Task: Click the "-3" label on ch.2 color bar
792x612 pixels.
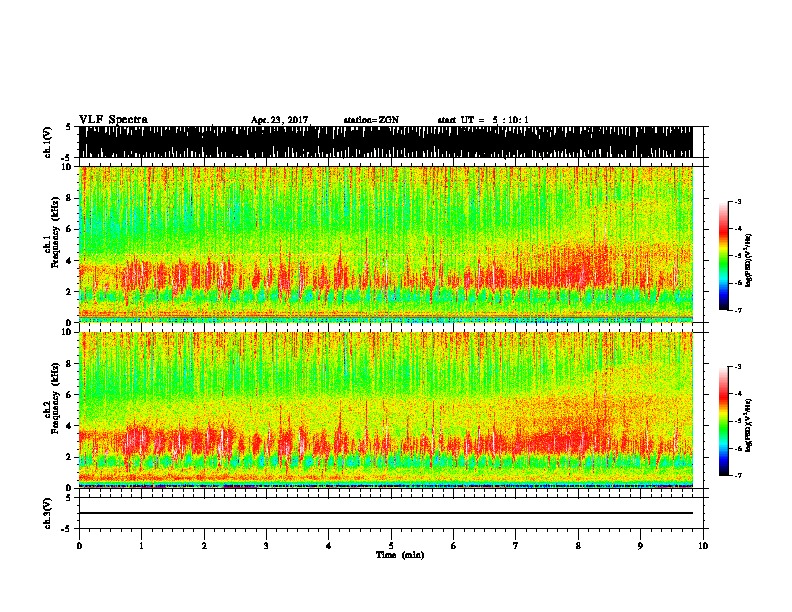Action: point(738,367)
